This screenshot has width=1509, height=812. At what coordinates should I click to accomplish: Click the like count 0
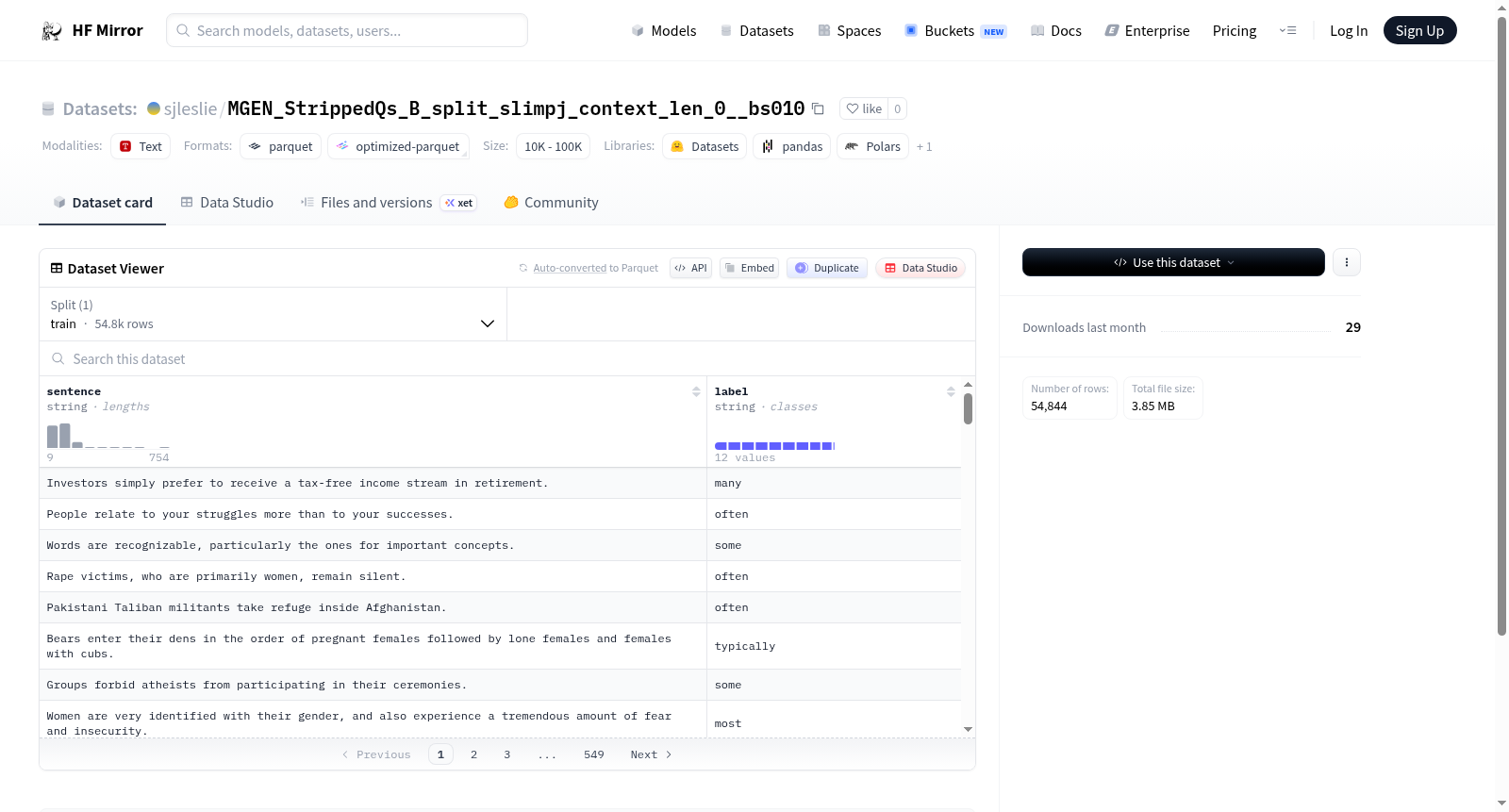point(898,108)
